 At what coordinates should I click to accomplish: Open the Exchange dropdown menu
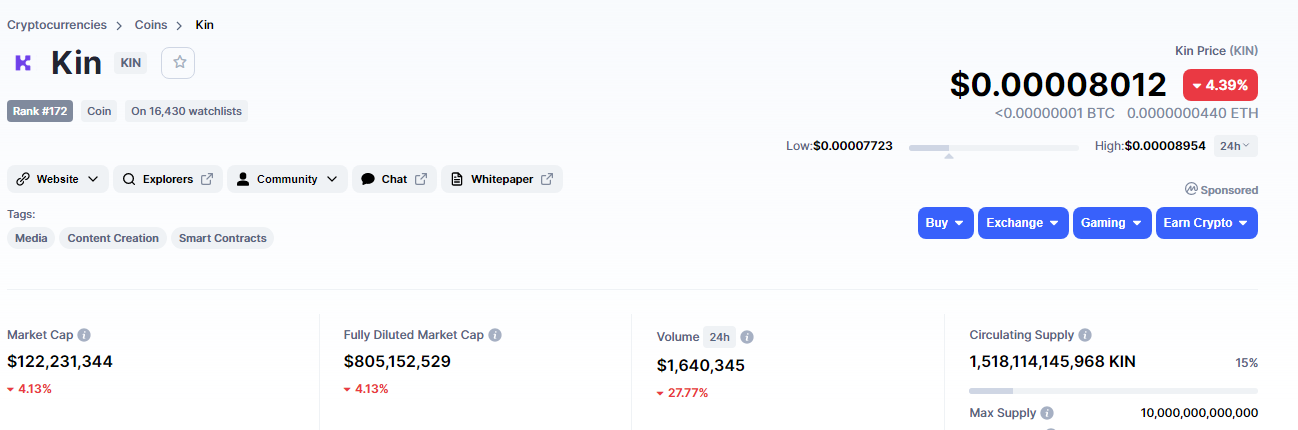point(1022,223)
